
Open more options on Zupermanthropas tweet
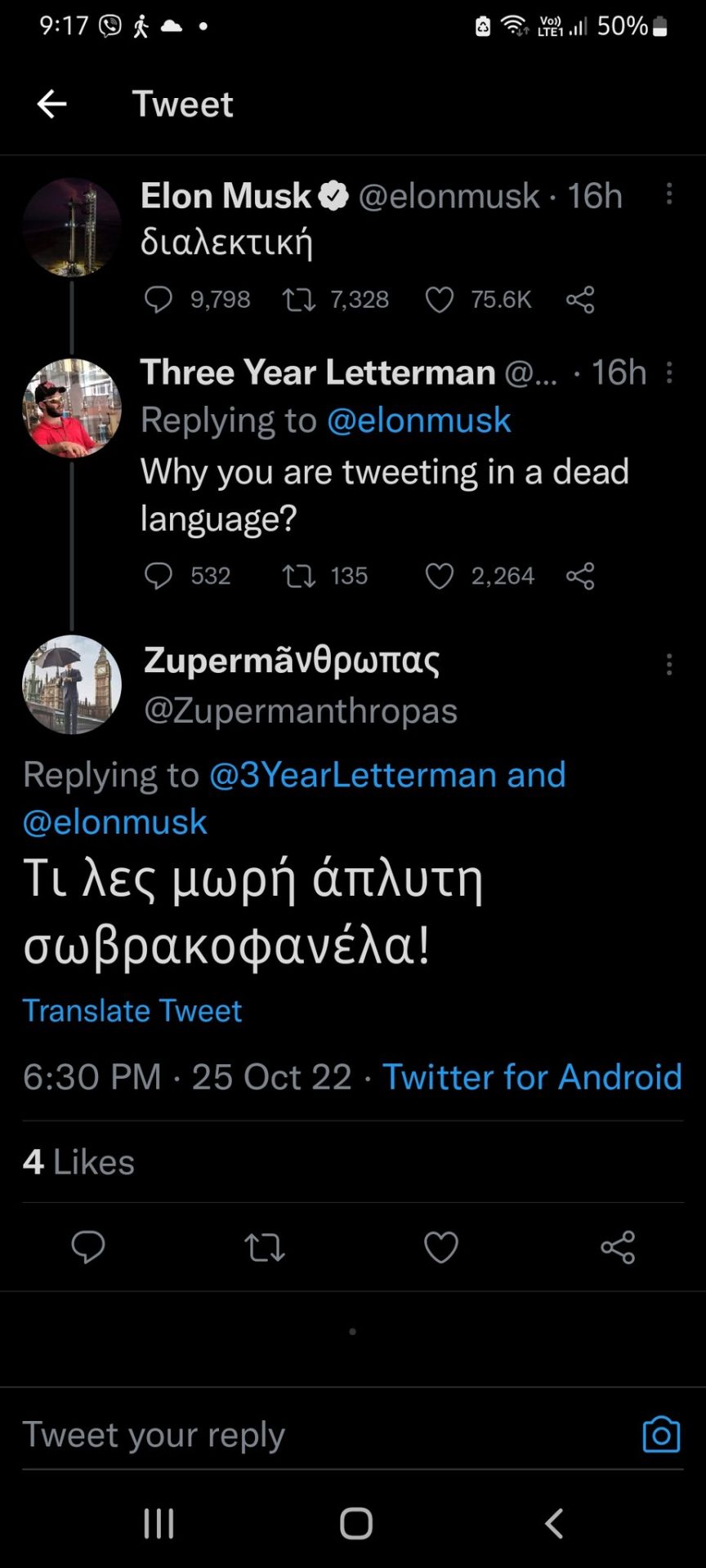click(669, 664)
